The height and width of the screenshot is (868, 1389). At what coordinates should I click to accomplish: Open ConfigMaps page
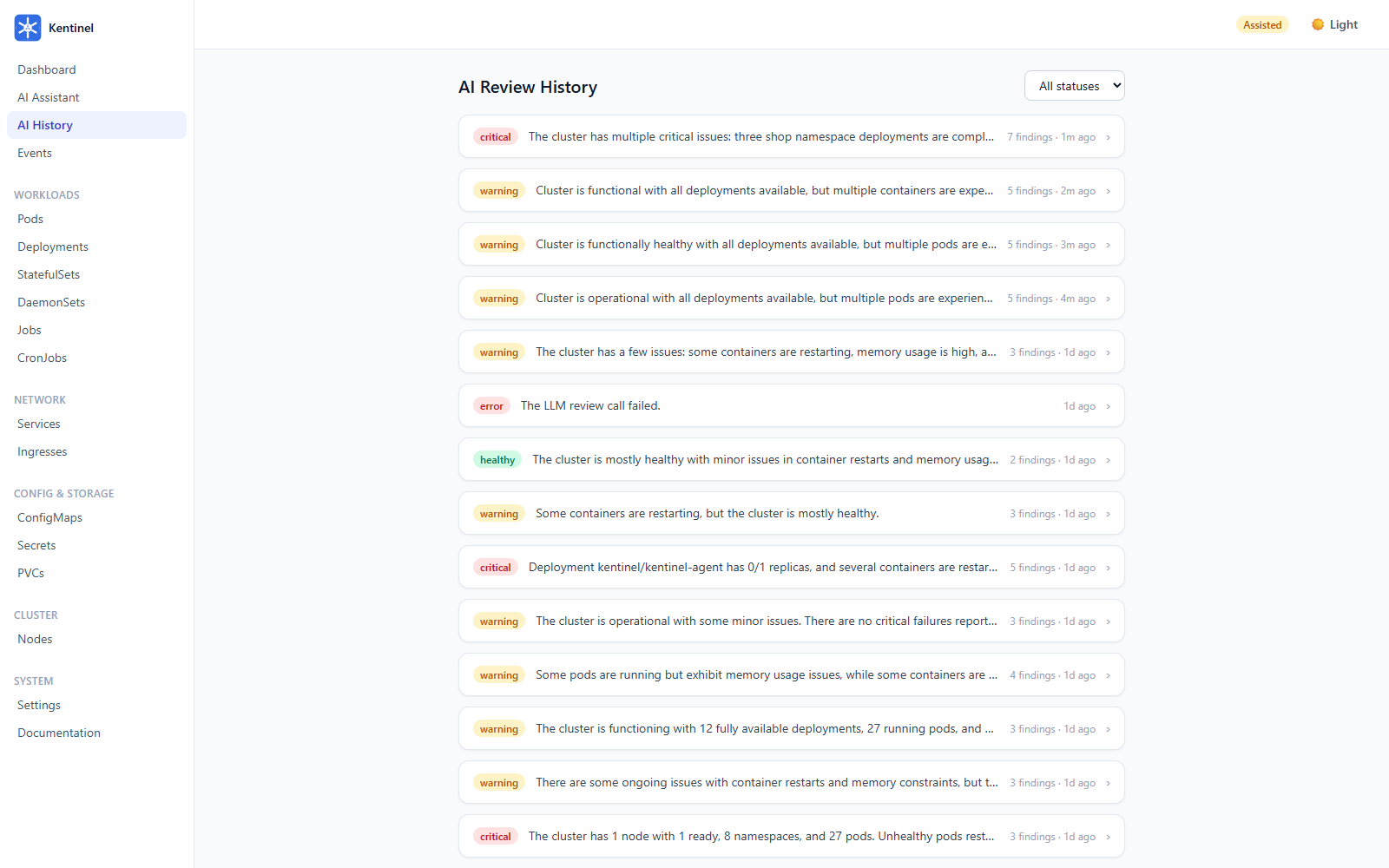click(96, 517)
